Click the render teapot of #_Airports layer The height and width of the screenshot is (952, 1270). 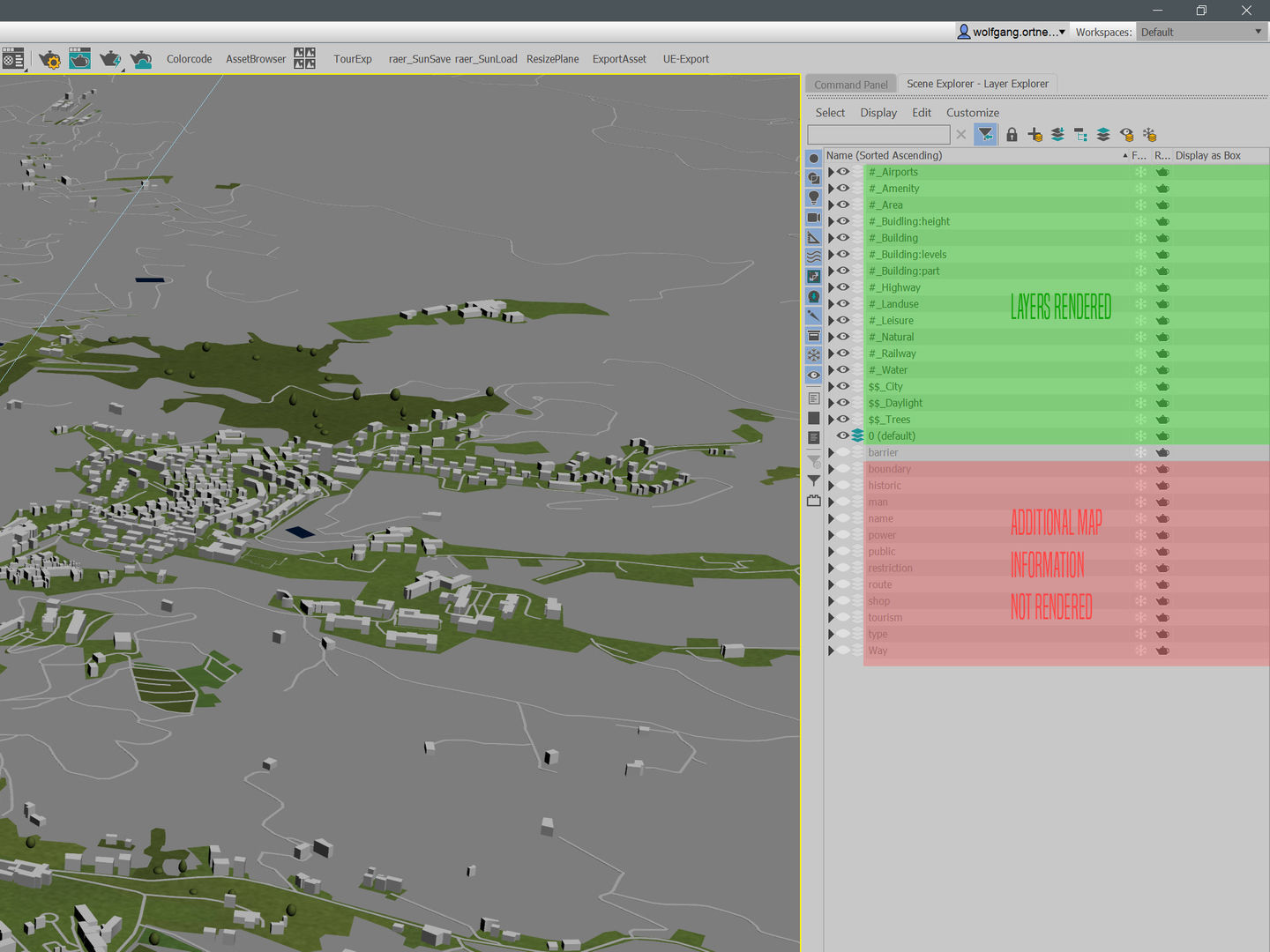[x=1162, y=172]
